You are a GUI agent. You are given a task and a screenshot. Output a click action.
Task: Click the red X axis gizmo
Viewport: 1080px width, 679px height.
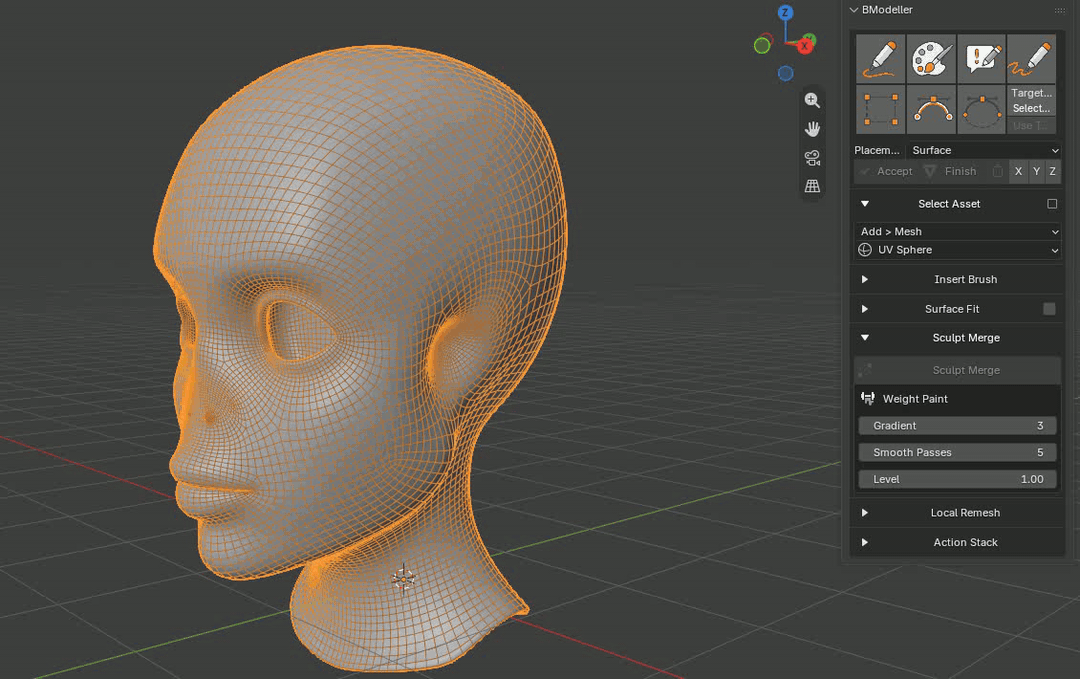point(804,47)
